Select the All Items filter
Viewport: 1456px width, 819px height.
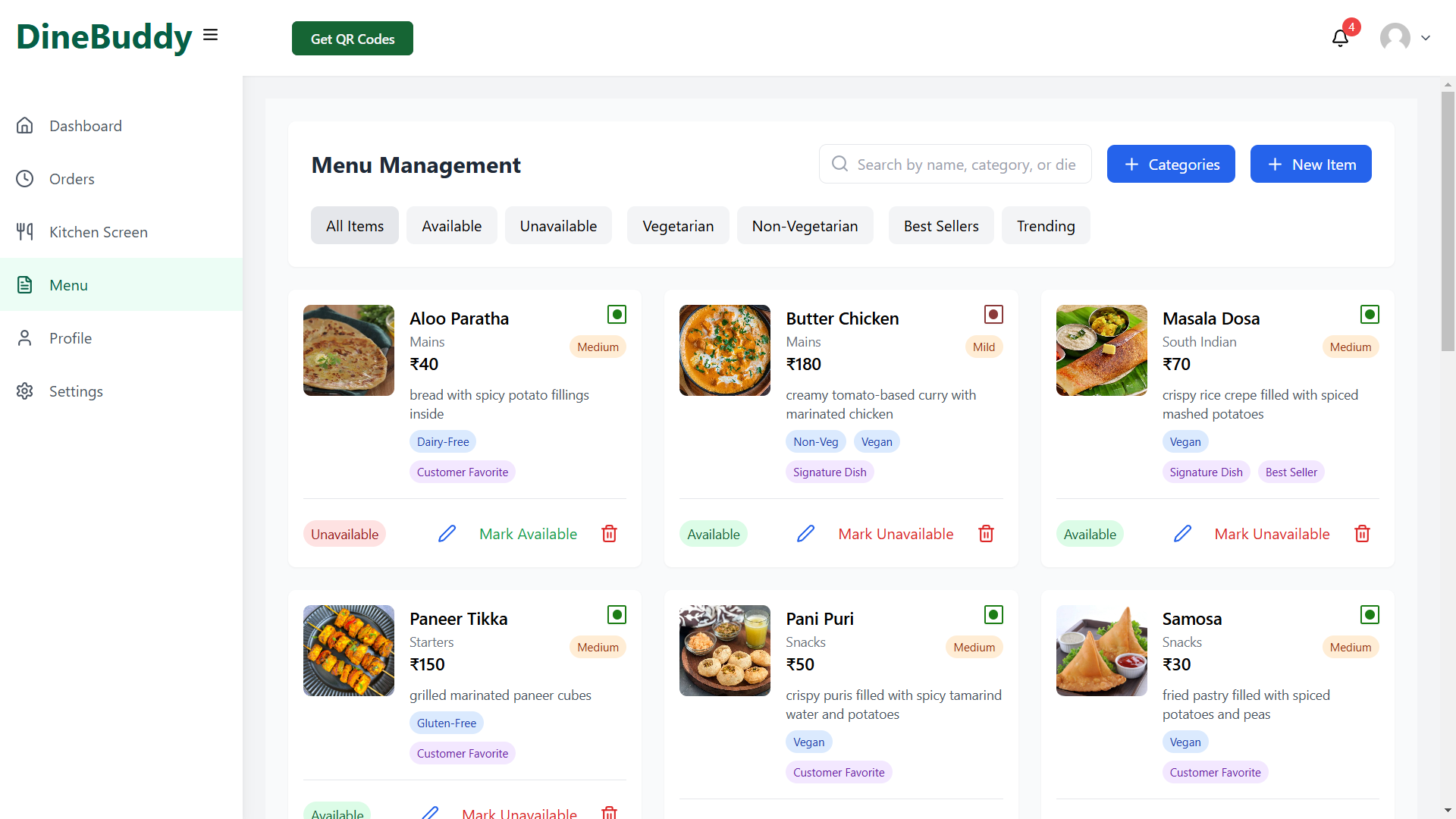tap(355, 225)
